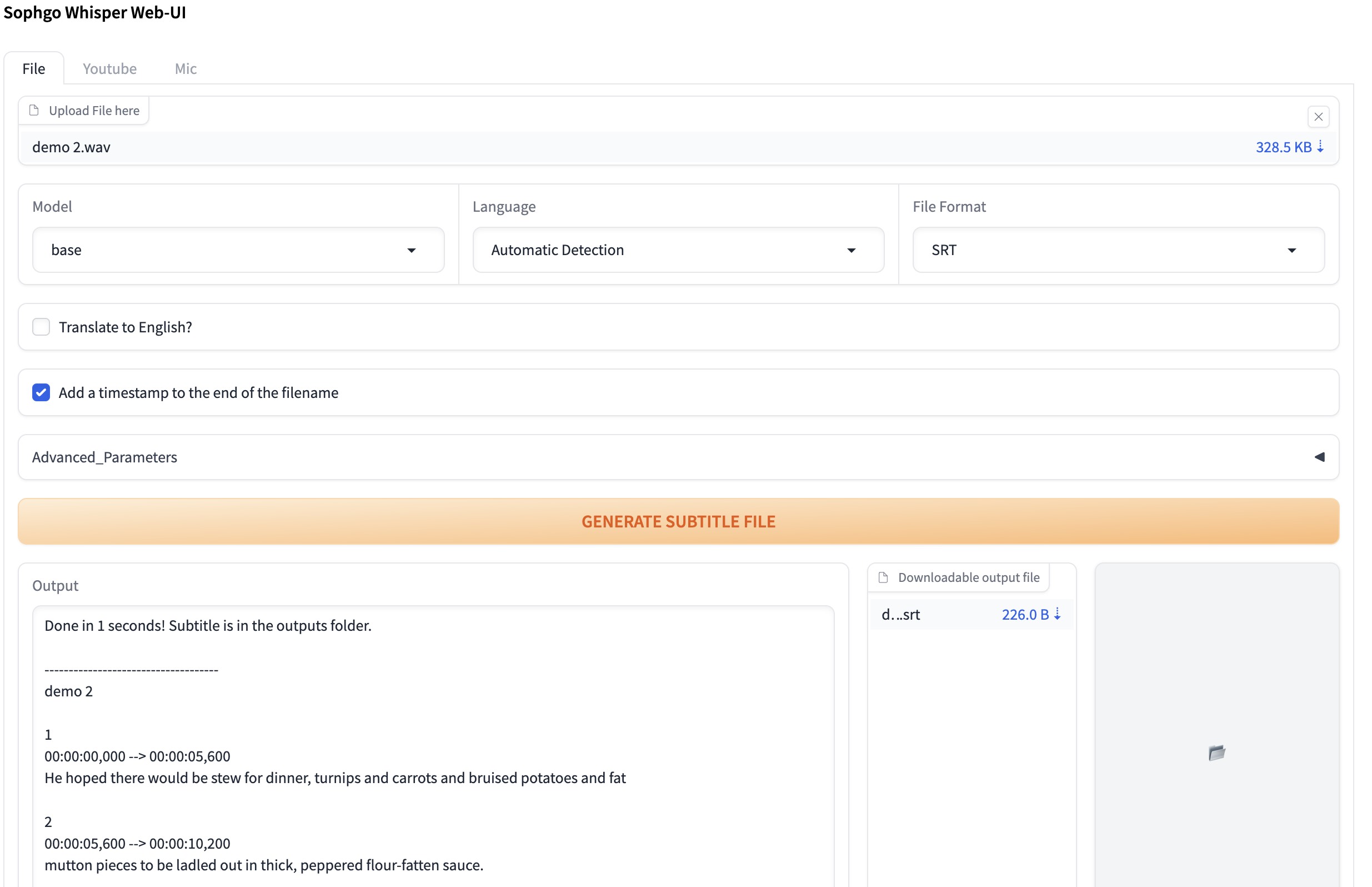The image size is (1372, 887).
Task: Enable Translate to English checkbox
Action: coord(41,327)
